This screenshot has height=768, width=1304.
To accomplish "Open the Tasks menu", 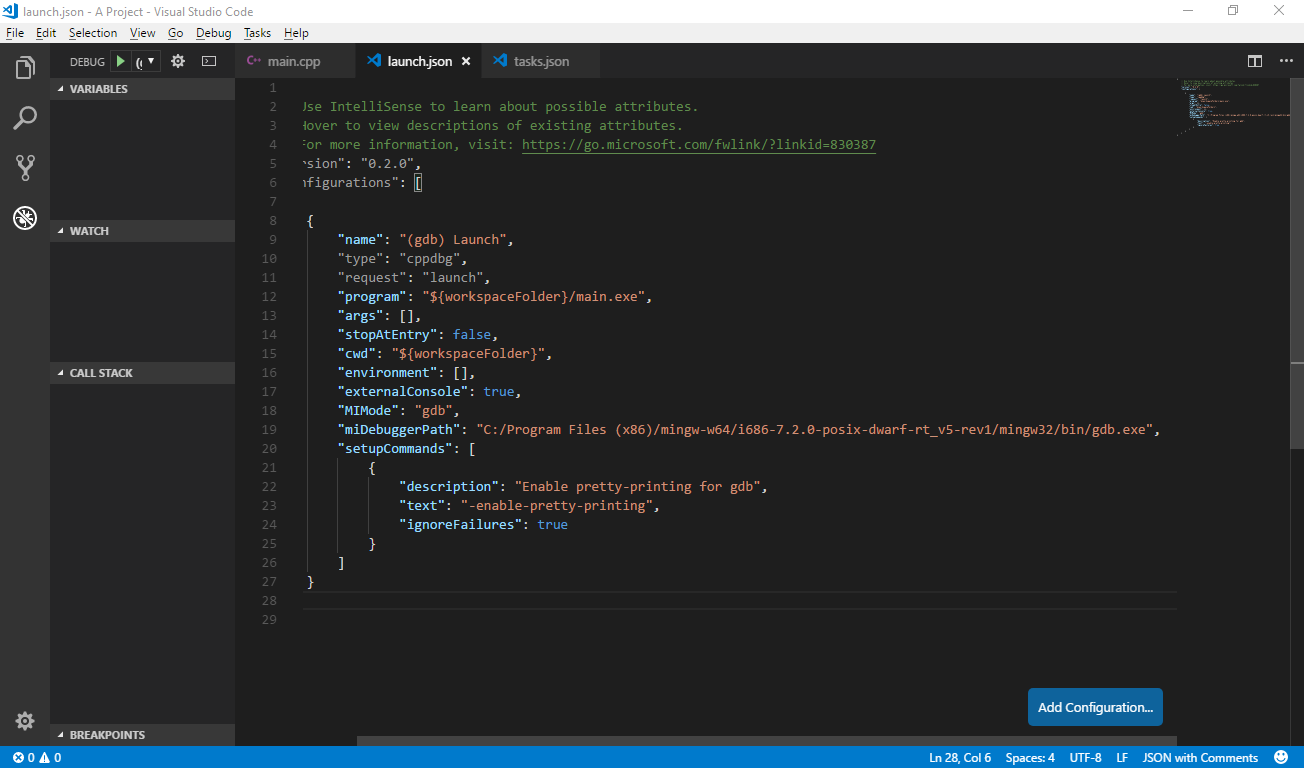I will click(257, 33).
